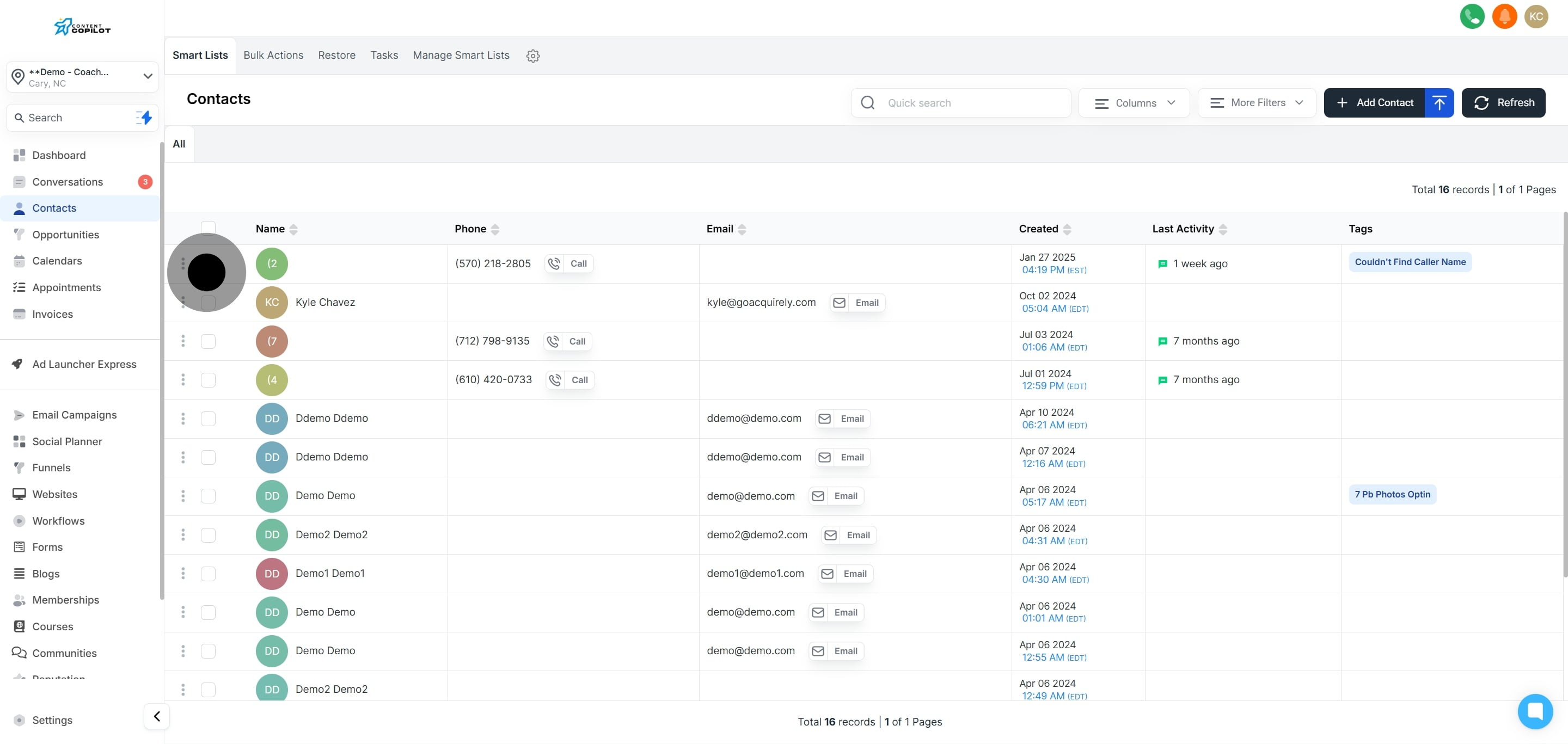The width and height of the screenshot is (1568, 744).
Task: Open the Manage Smart Lists tab
Action: [x=461, y=56]
